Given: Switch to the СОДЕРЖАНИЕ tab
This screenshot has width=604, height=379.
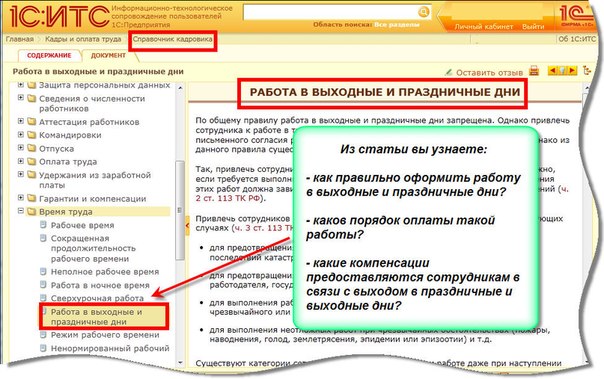Looking at the screenshot, I should coord(49,55).
